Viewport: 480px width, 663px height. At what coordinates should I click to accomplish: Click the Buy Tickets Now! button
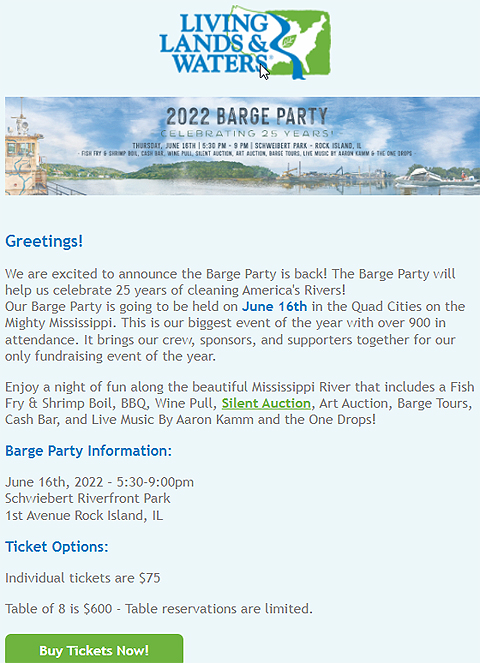(x=94, y=649)
